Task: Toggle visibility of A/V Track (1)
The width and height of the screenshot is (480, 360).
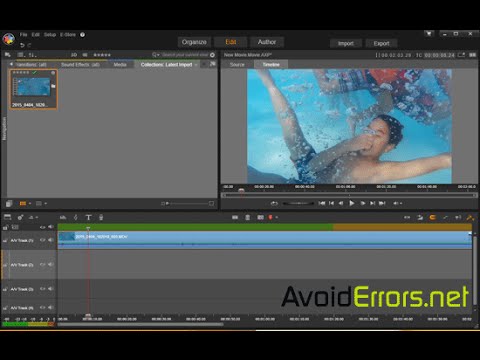Action: [x=42, y=240]
